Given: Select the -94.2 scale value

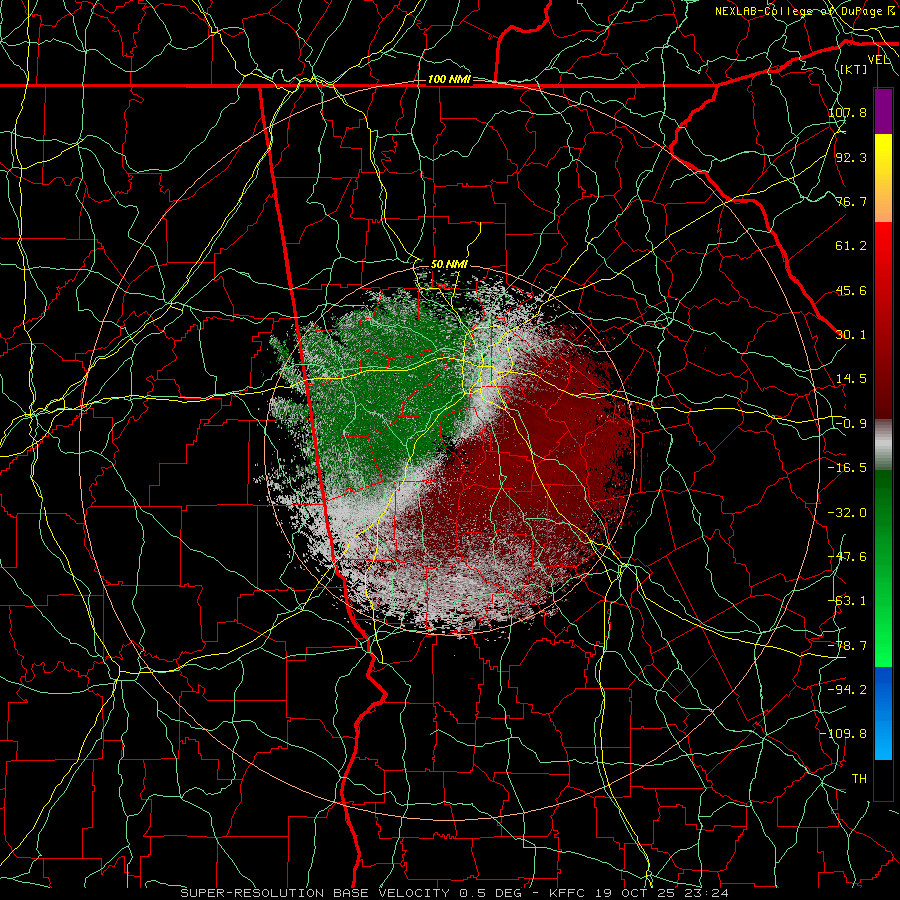Looking at the screenshot, I should [847, 690].
